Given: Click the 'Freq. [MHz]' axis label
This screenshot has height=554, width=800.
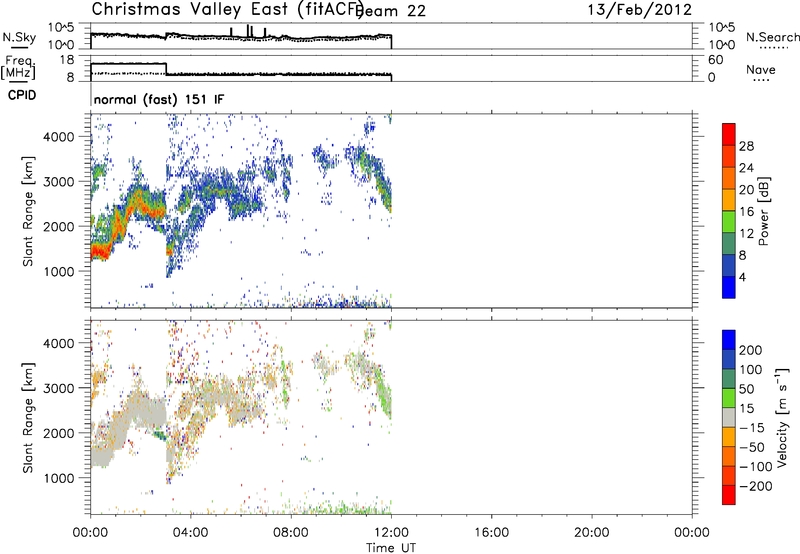Looking at the screenshot, I should (x=19, y=67).
